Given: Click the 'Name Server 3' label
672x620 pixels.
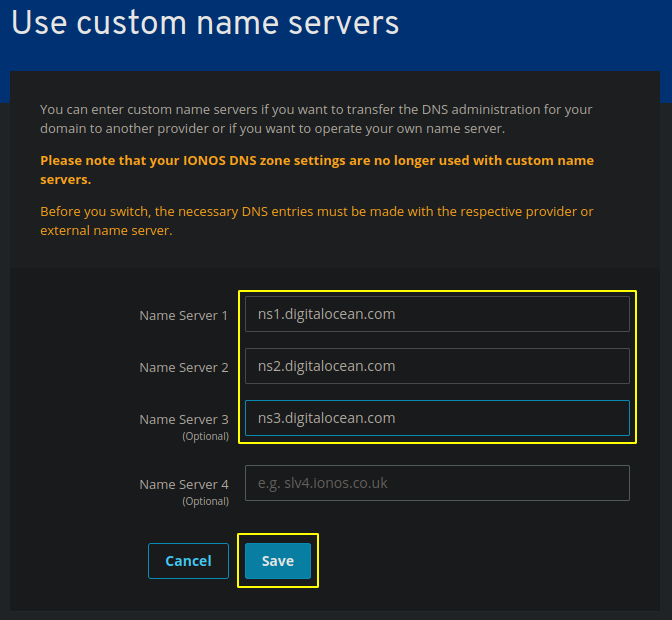Looking at the screenshot, I should click(x=184, y=419).
